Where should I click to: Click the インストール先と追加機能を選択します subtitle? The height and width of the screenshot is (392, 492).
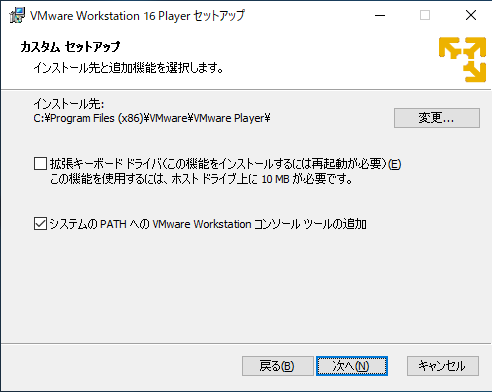(128, 68)
